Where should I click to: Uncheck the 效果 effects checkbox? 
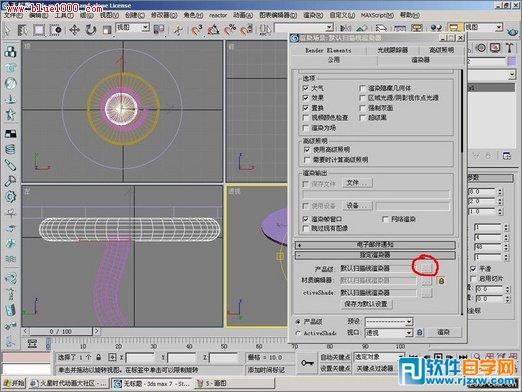306,98
